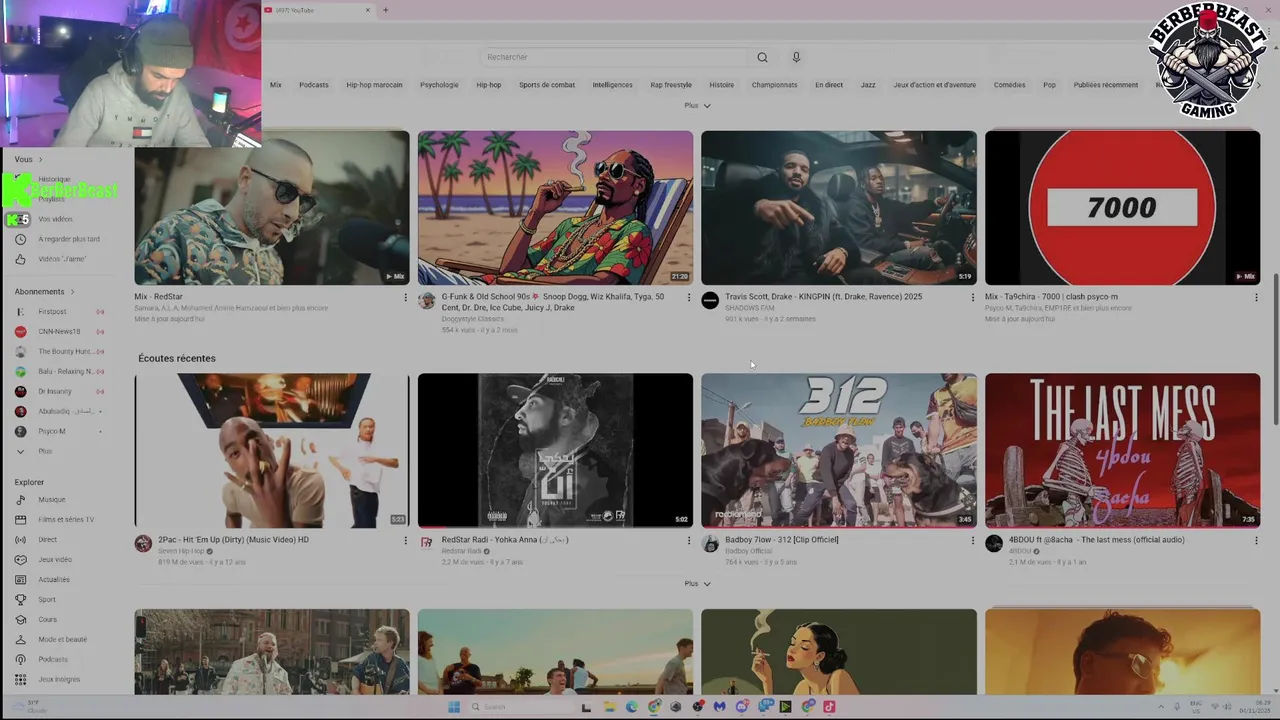Open the Psyco-M subscription channel
The image size is (1280, 720).
coord(51,431)
